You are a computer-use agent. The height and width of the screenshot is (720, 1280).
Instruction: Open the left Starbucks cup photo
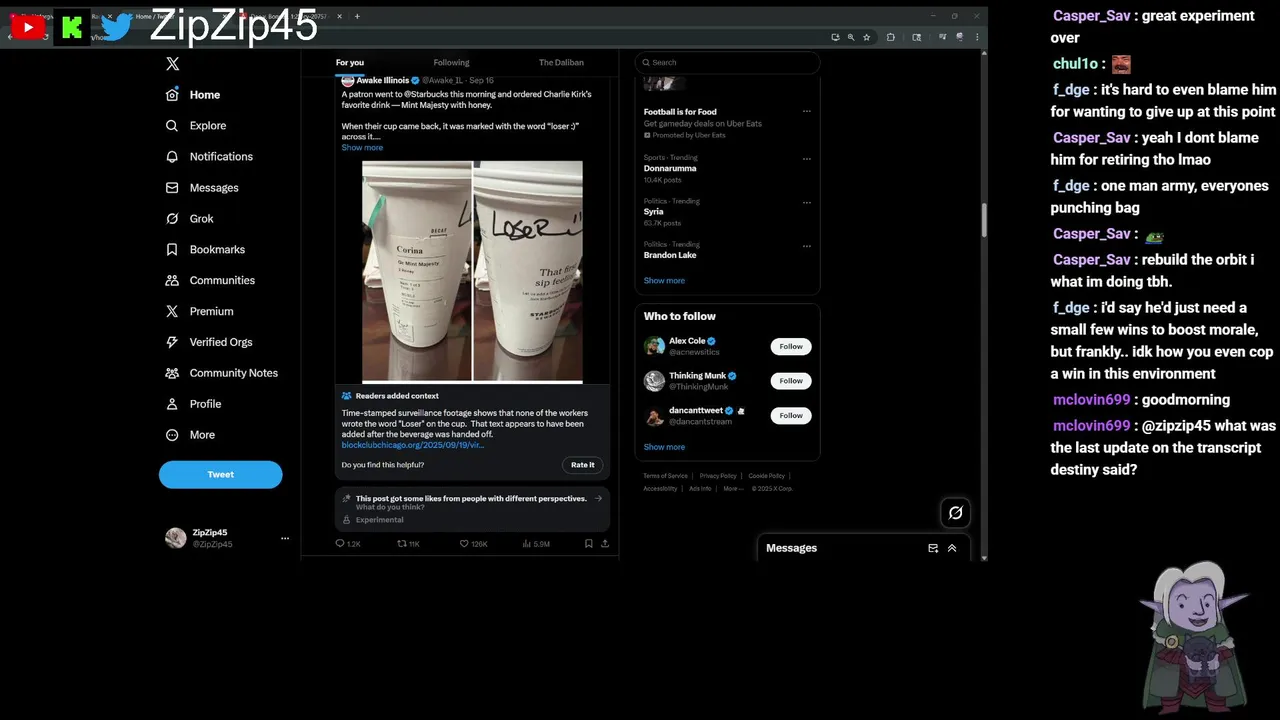416,271
